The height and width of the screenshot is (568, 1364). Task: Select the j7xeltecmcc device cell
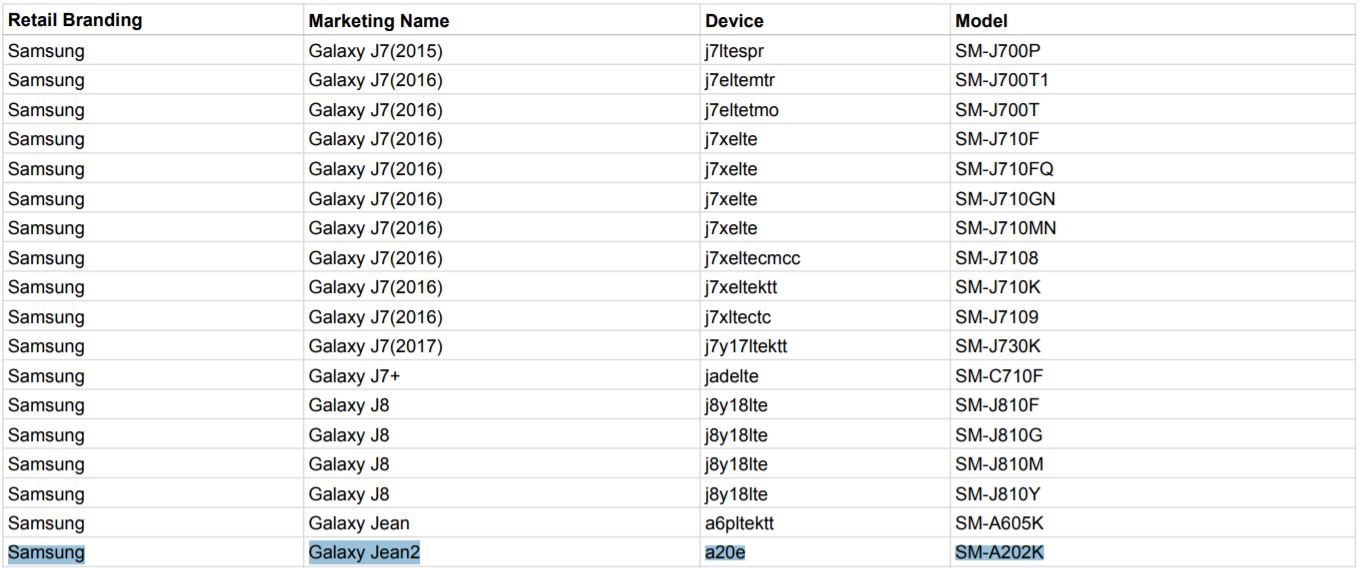pyautogui.click(x=752, y=258)
